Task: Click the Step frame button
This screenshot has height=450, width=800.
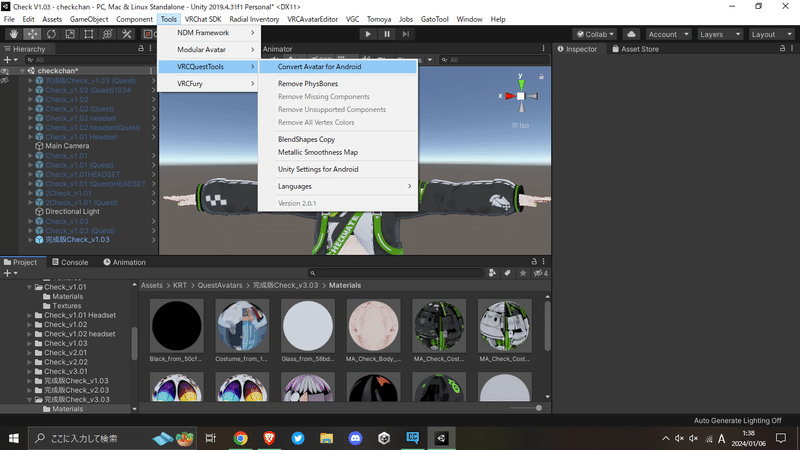Action: (x=406, y=34)
